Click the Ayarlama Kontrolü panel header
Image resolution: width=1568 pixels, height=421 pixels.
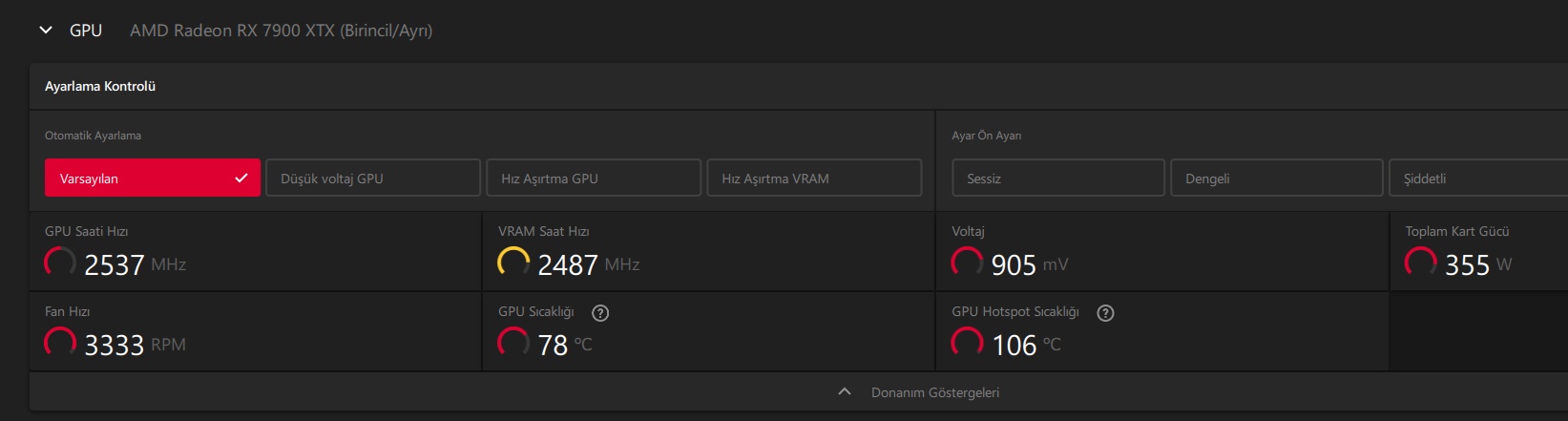click(x=100, y=87)
